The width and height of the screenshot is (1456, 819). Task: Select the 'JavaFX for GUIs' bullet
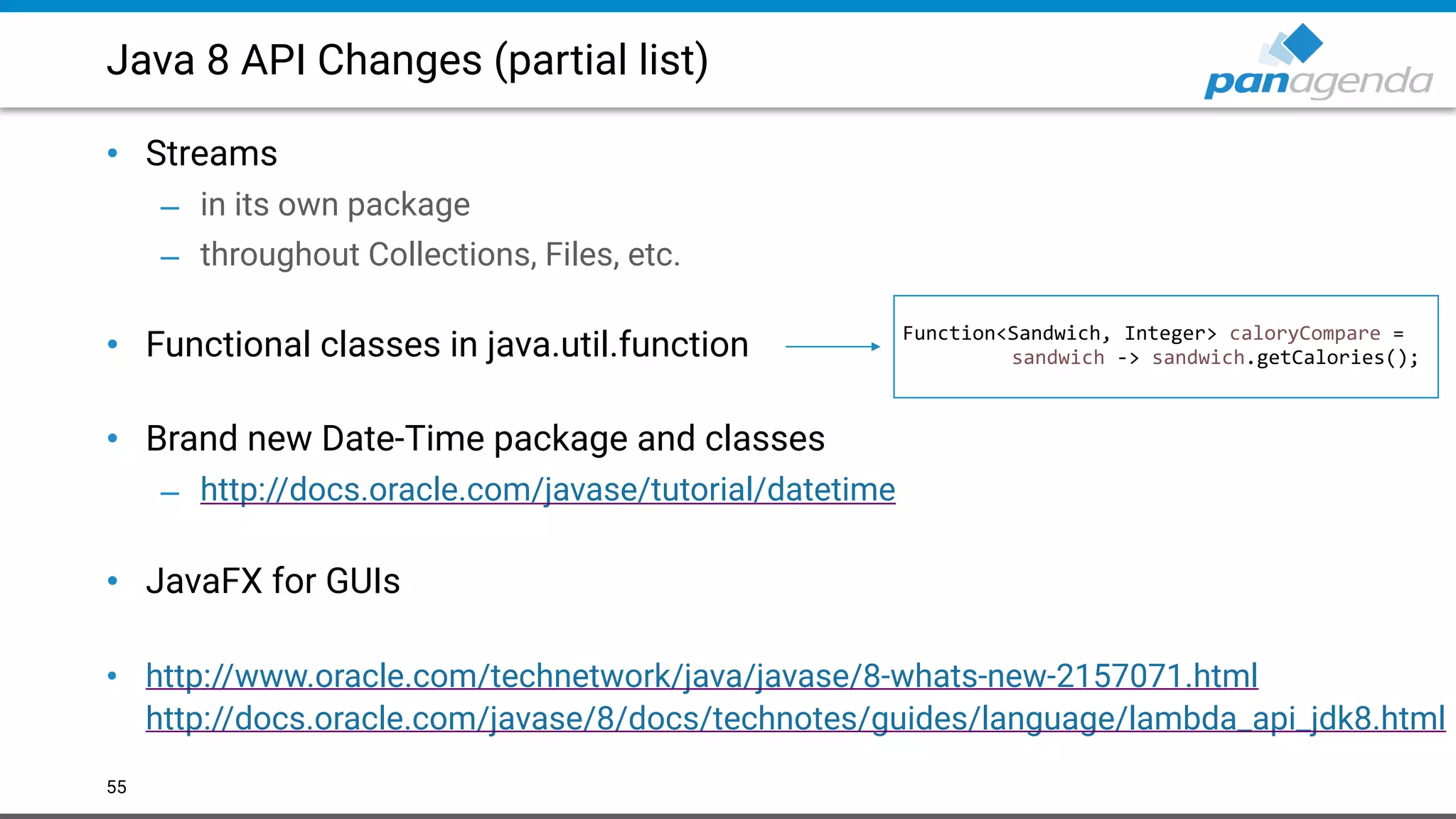pos(273,581)
